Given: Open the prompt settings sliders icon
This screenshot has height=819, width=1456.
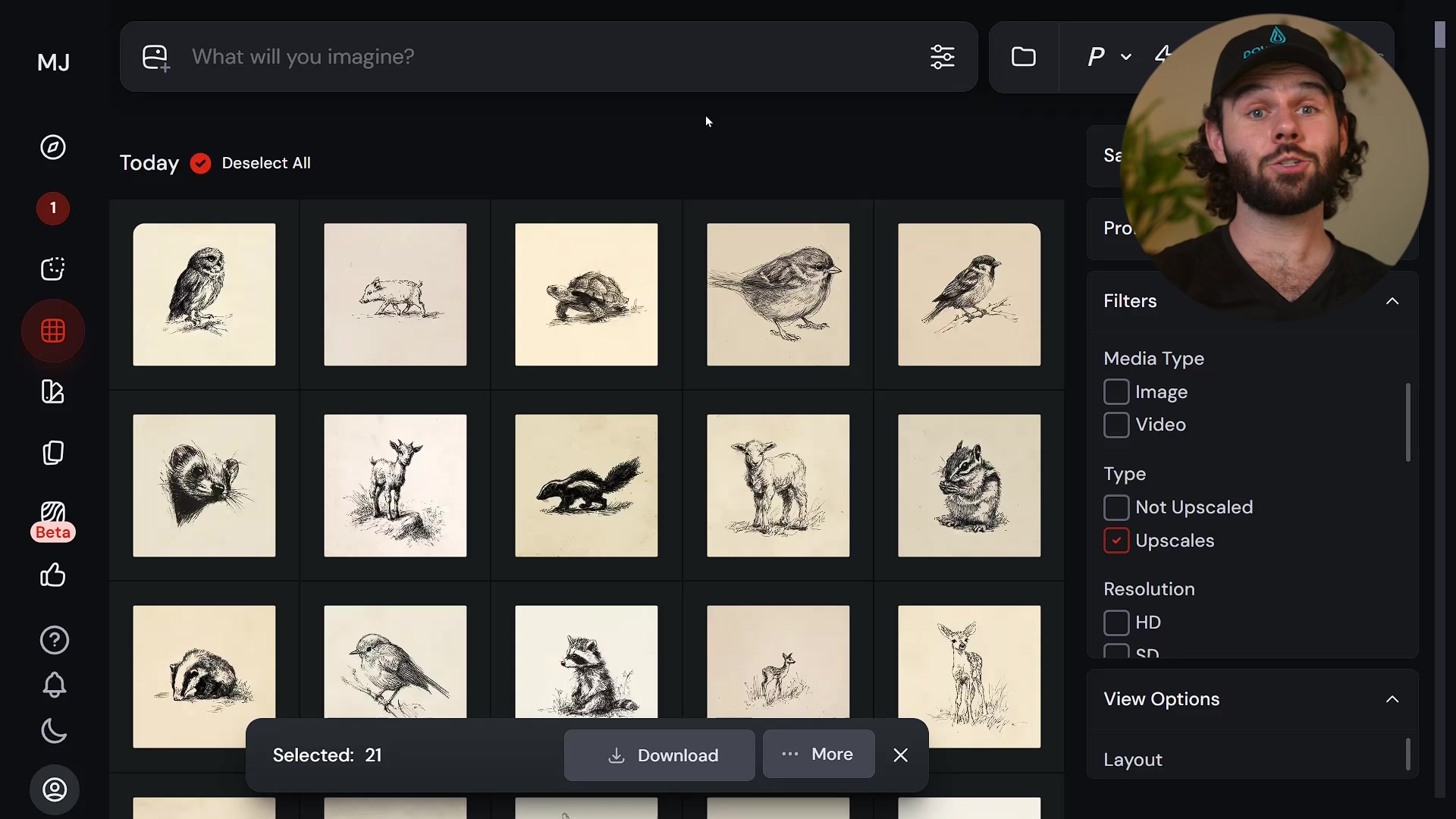Looking at the screenshot, I should coord(943,57).
